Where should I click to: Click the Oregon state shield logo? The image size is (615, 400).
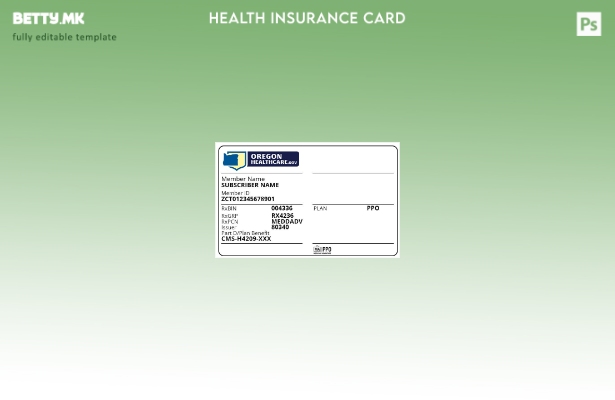click(x=234, y=160)
